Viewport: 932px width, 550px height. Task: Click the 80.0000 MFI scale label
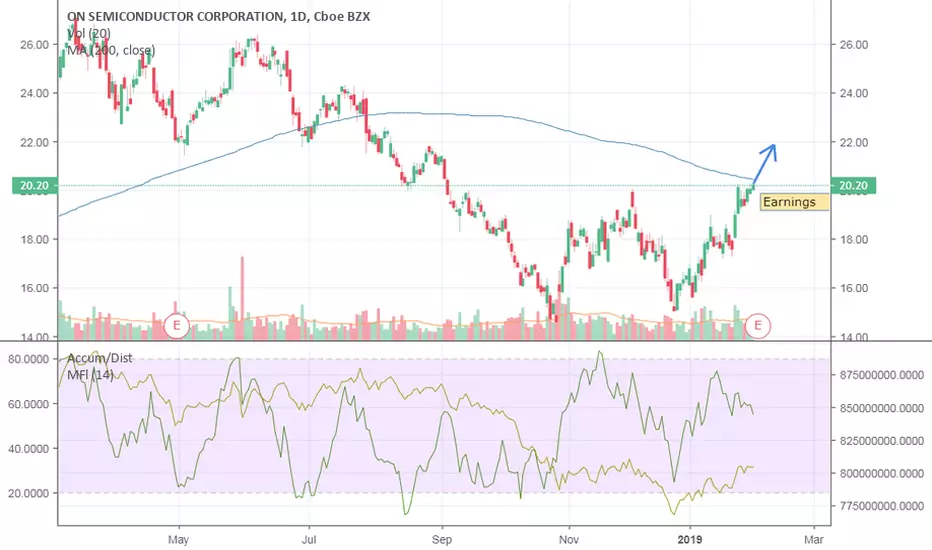[29, 359]
